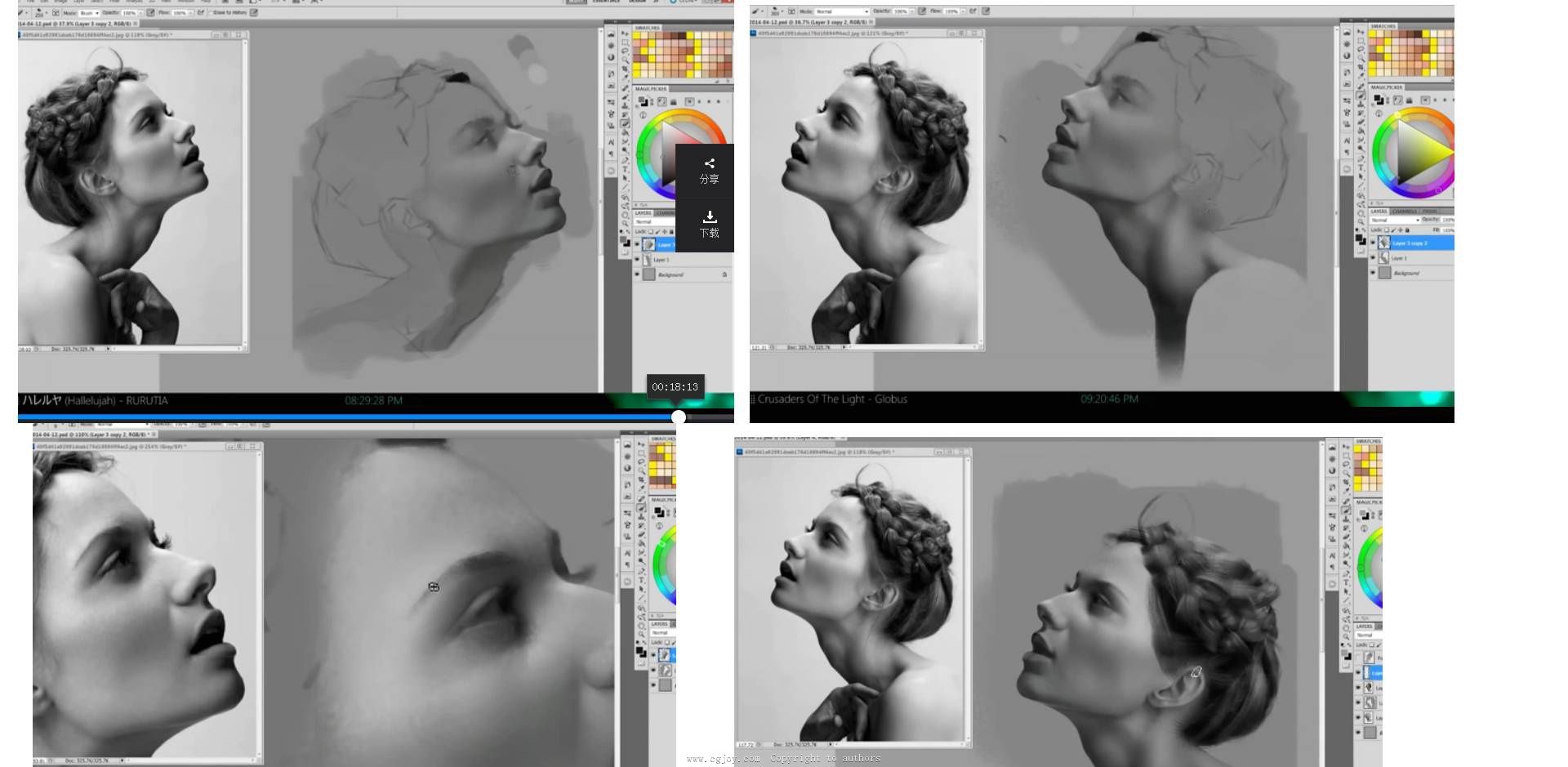Viewport: 1568px width, 767px height.
Task: Open Flow slider arrow in Crusaders frame options bar
Action: [963, 11]
